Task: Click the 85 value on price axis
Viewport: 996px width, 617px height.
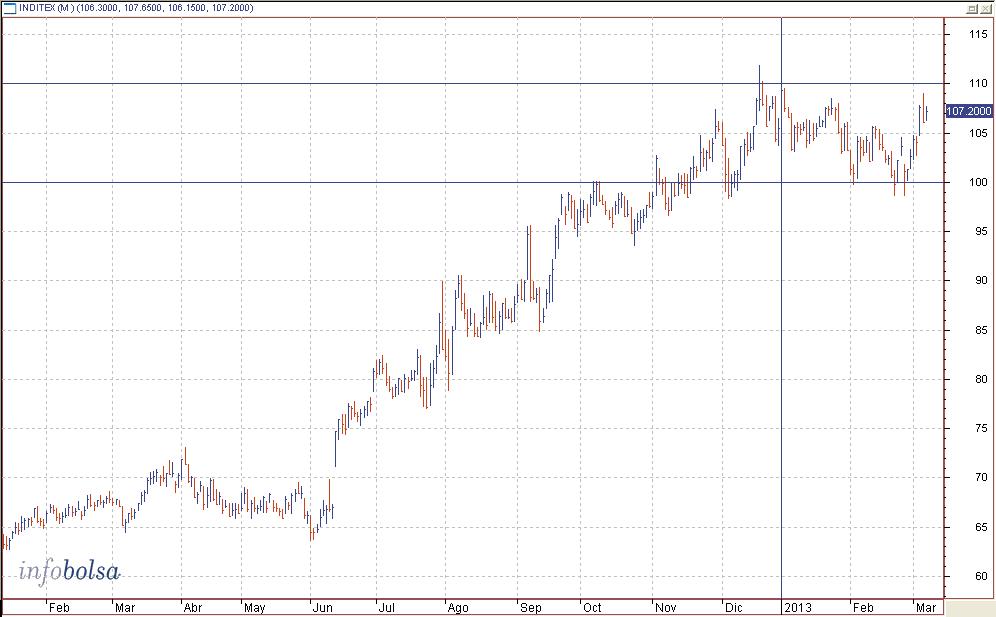Action: point(981,330)
